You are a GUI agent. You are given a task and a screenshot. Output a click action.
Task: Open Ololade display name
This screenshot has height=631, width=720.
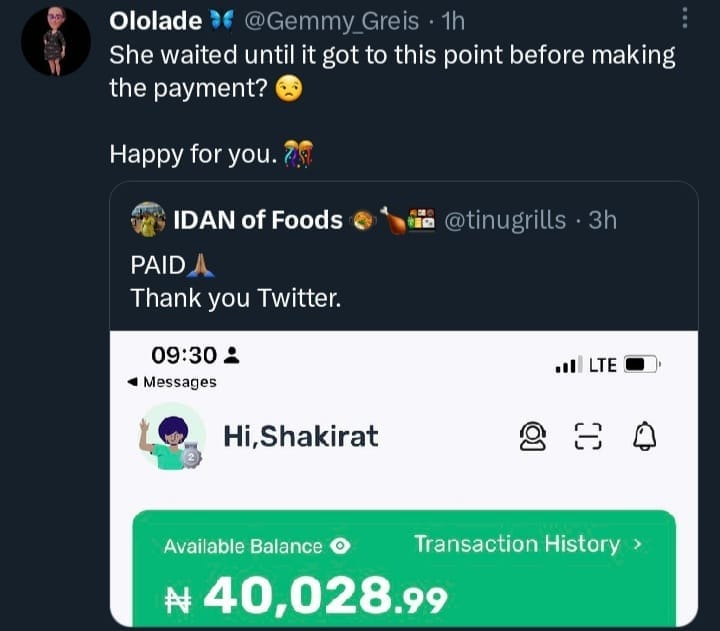click(x=155, y=20)
